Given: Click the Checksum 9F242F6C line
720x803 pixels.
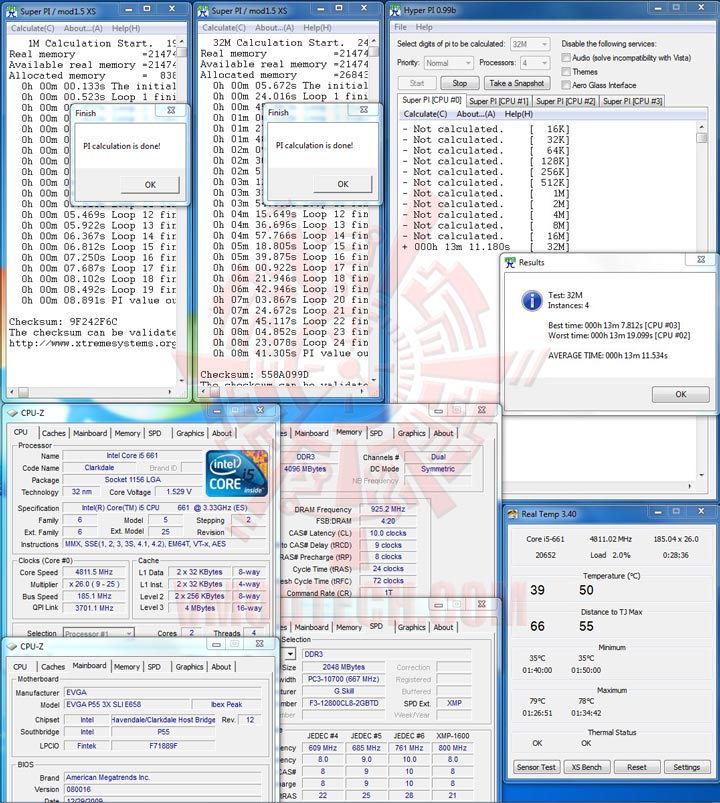Looking at the screenshot, I should (x=63, y=322).
